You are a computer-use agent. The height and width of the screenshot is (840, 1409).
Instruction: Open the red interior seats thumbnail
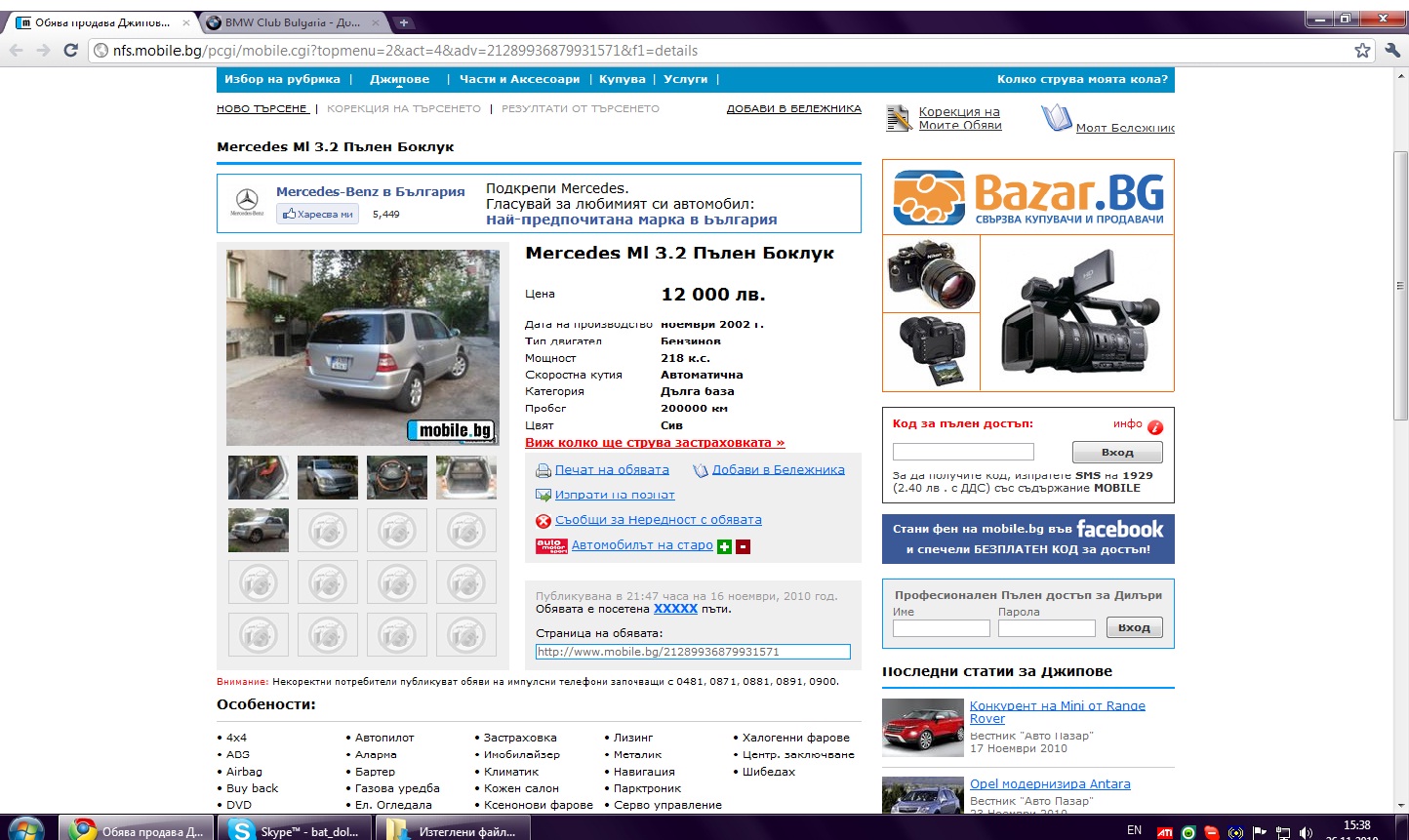pyautogui.click(x=259, y=477)
